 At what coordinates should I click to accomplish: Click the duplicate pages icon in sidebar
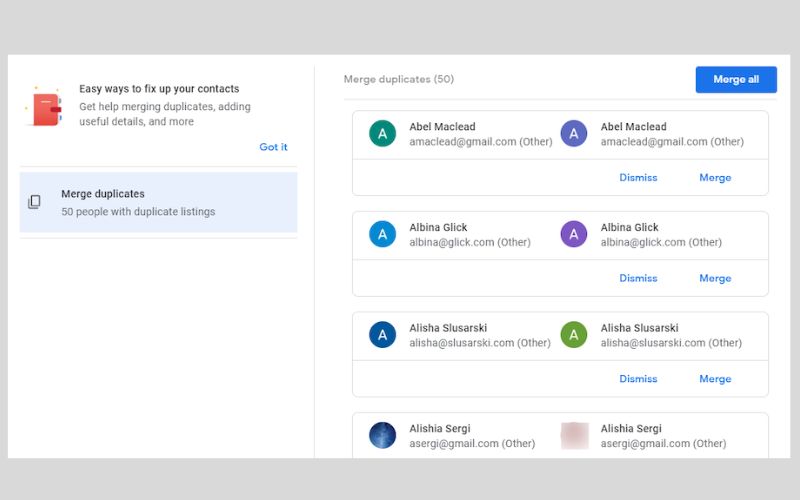click(x=34, y=202)
